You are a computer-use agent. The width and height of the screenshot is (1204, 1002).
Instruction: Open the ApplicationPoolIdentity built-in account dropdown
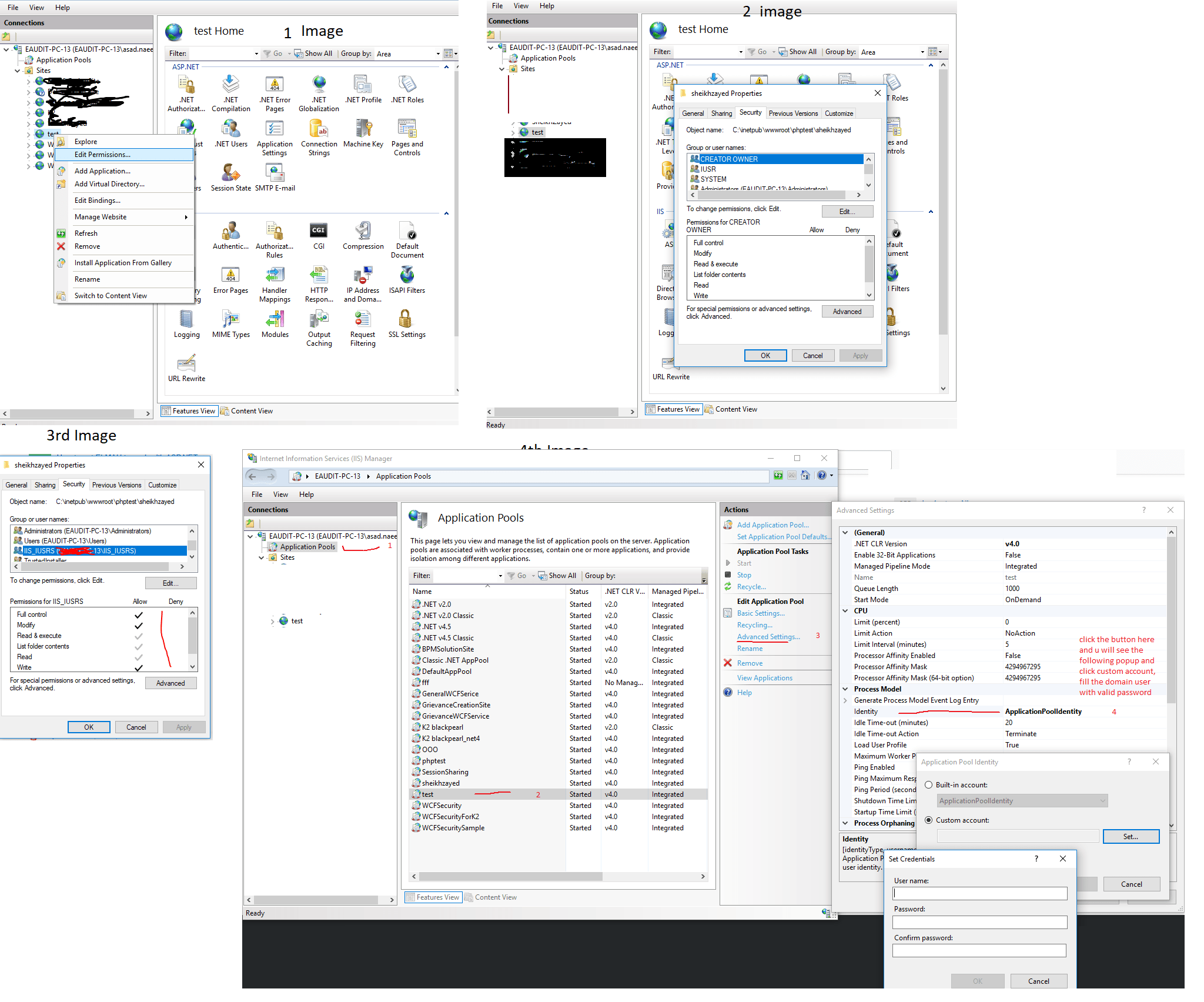point(1022,801)
